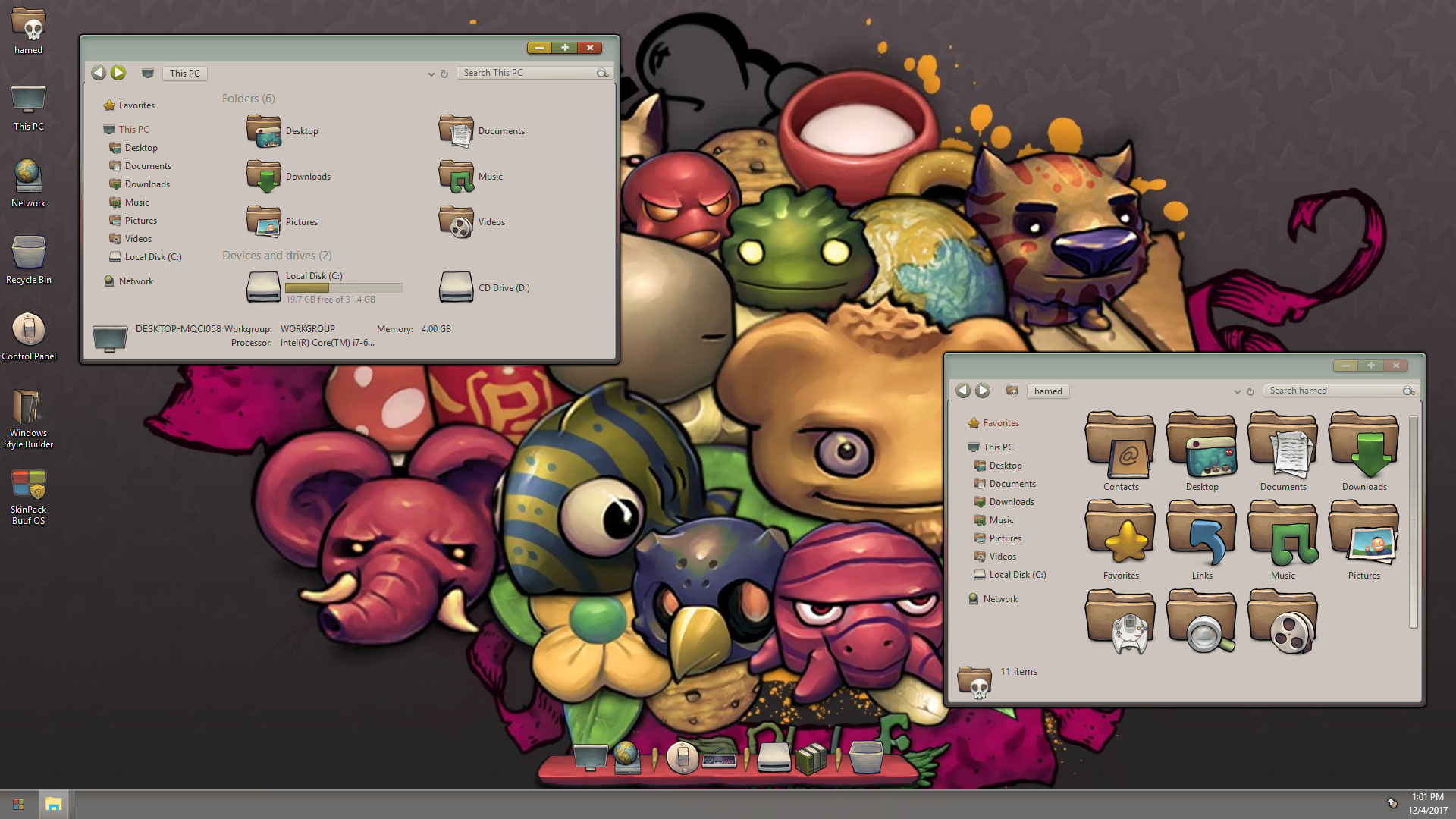Click the Start button on taskbar
This screenshot has width=1456, height=819.
(x=18, y=804)
